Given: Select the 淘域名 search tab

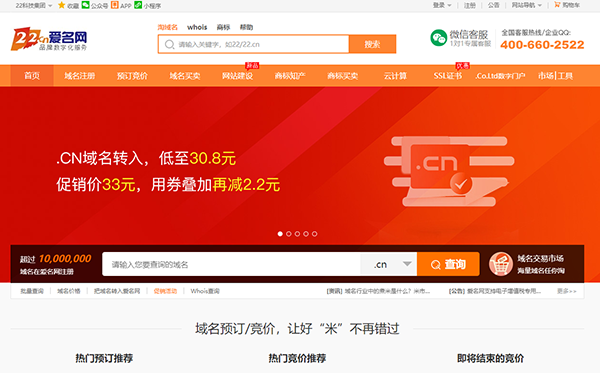Looking at the screenshot, I should pyautogui.click(x=168, y=27).
